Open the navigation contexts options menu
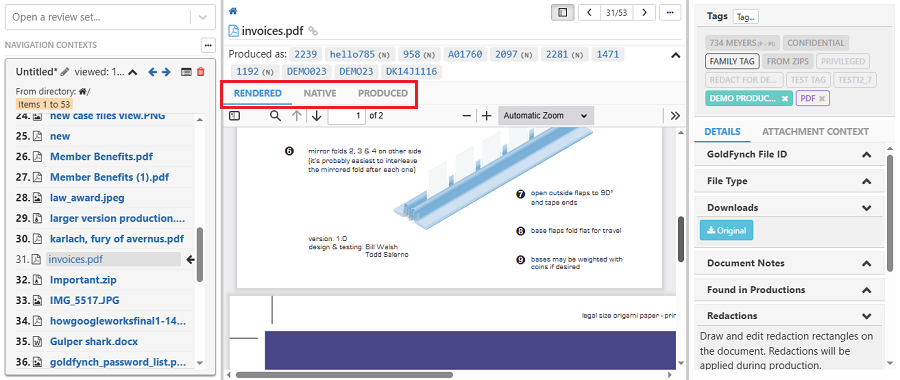The height and width of the screenshot is (380, 900). [208, 44]
